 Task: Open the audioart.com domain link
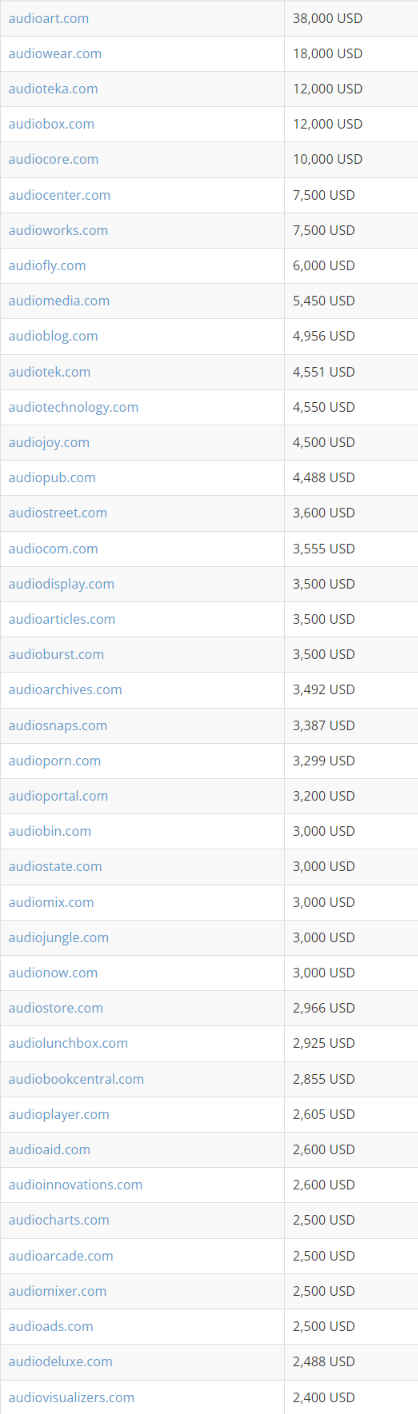[48, 18]
